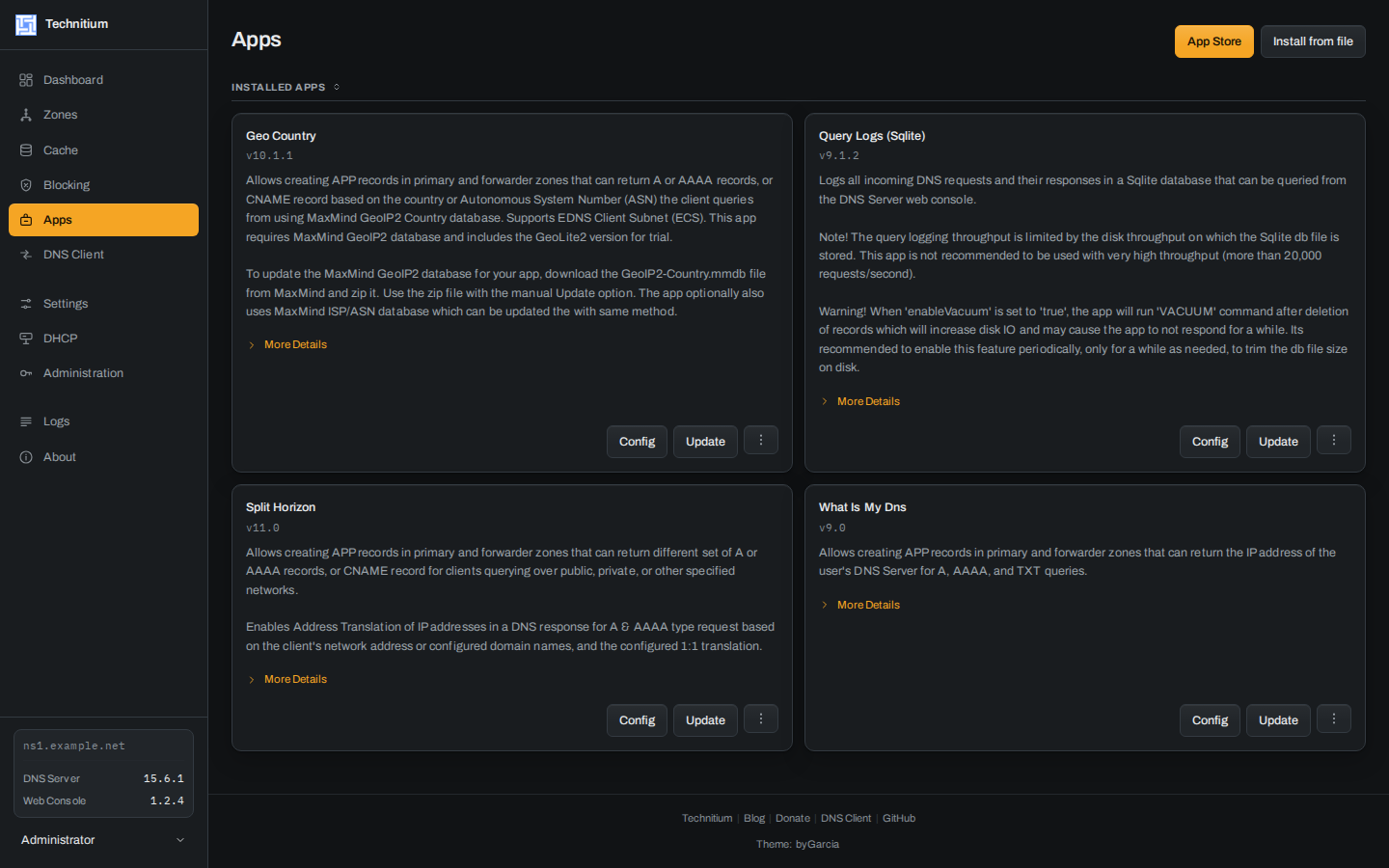
Task: Click the Administration key icon
Action: pos(26,373)
